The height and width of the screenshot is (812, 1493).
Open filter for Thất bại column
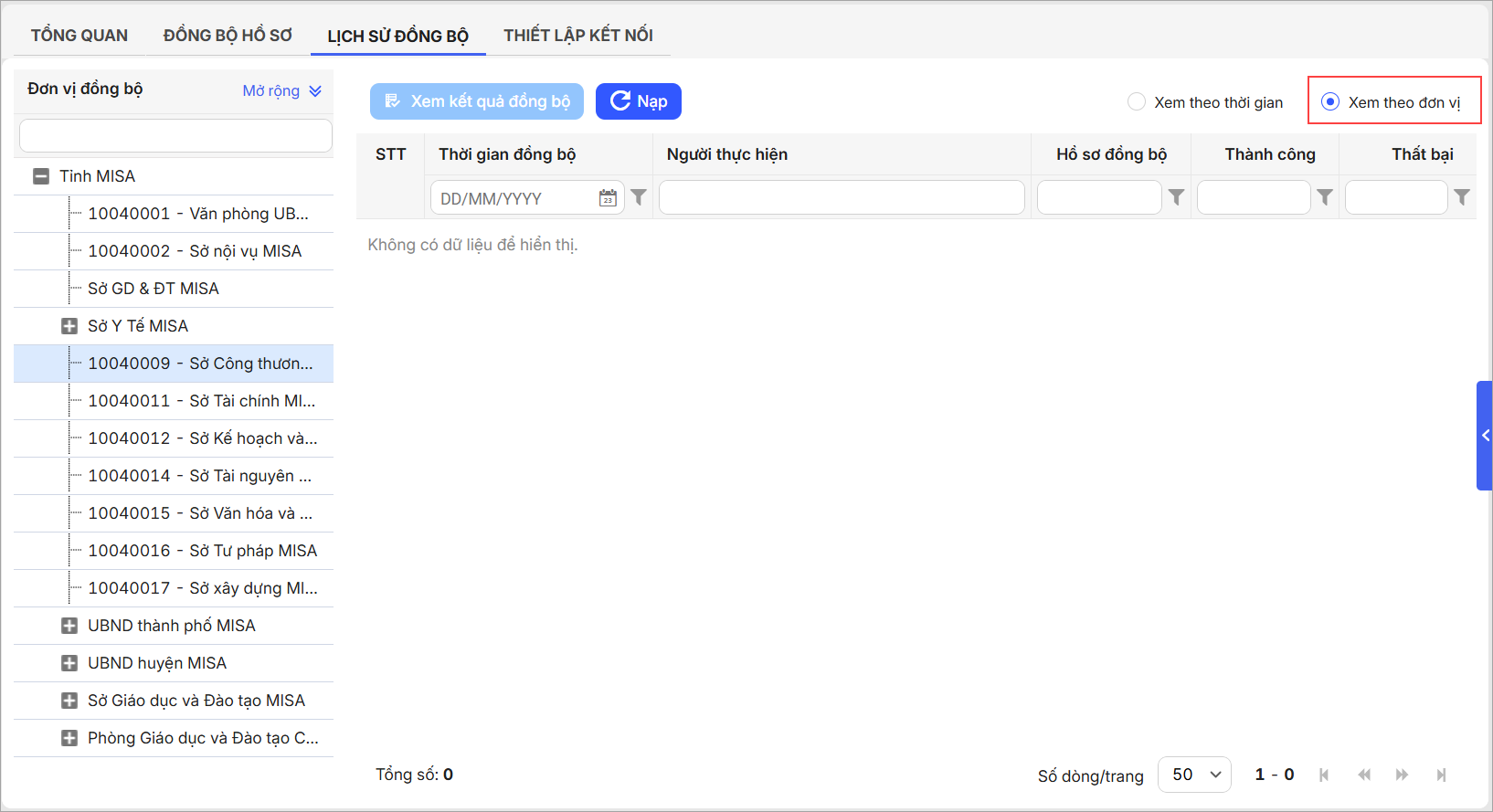[x=1461, y=197]
